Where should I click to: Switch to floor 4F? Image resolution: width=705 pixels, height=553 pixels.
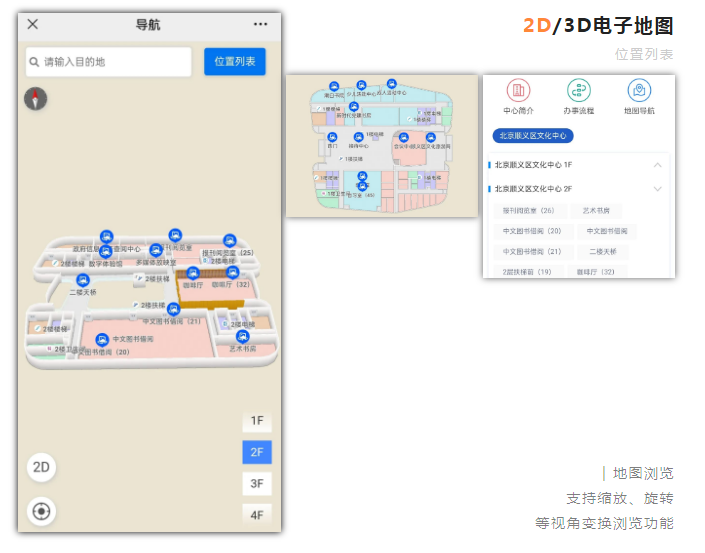pos(257,514)
